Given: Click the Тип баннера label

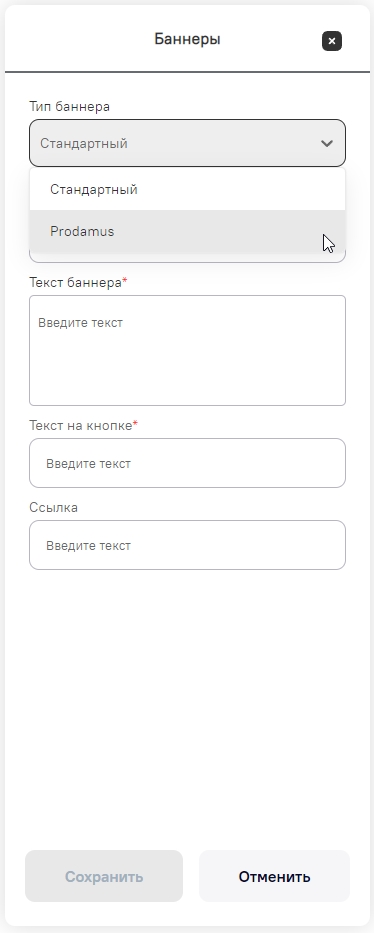Looking at the screenshot, I should [70, 107].
